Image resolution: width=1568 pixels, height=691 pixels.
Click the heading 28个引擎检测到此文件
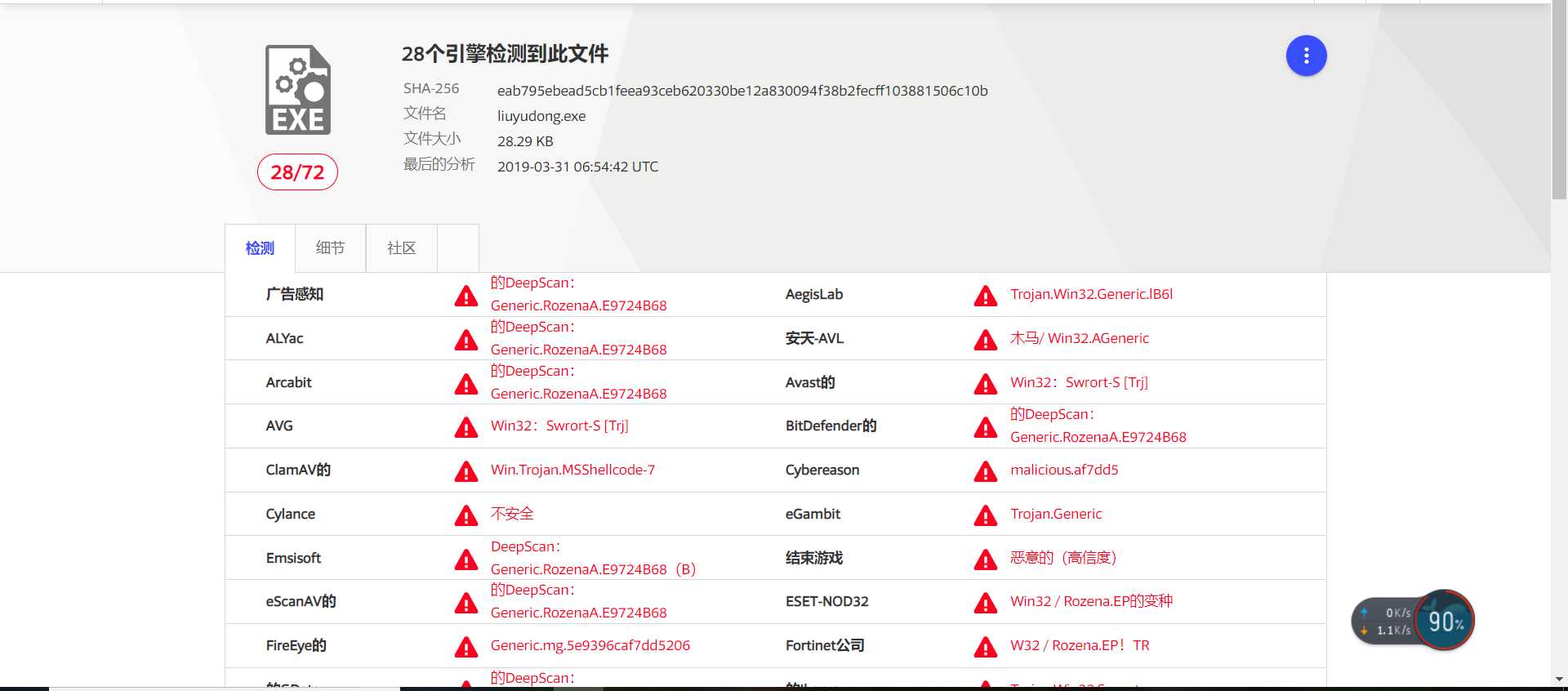505,54
